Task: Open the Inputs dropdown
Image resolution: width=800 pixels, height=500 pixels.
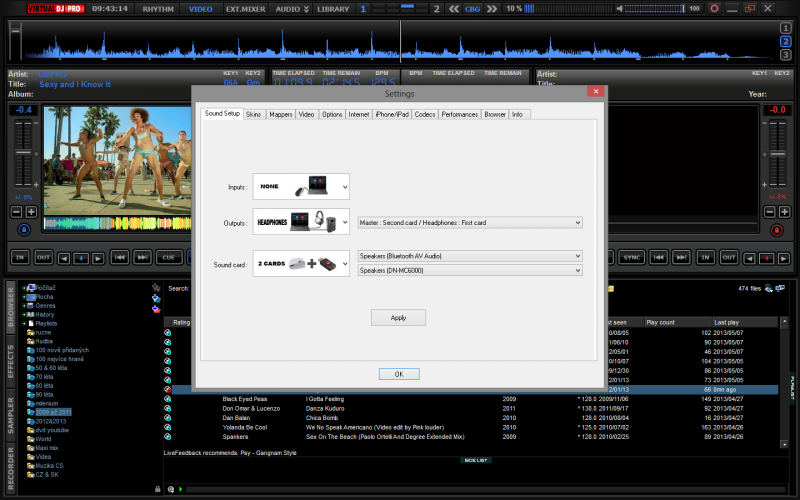Action: click(x=301, y=186)
